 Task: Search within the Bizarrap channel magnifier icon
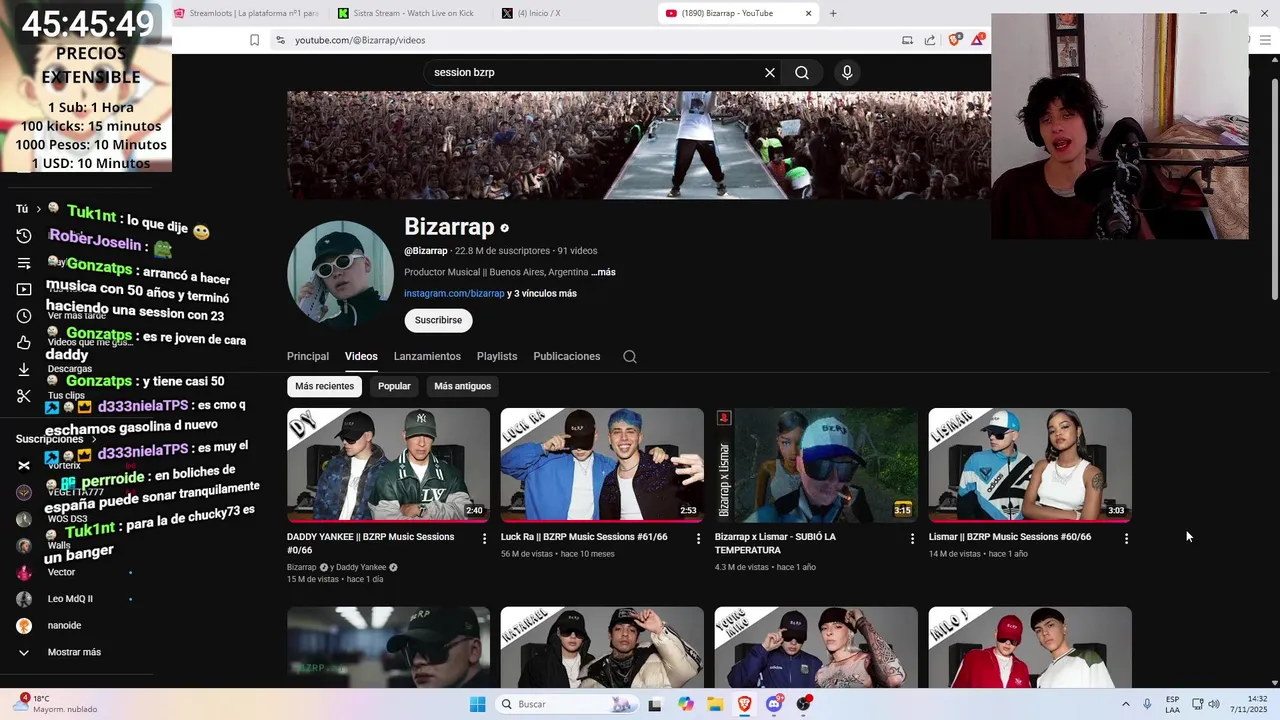coord(630,356)
